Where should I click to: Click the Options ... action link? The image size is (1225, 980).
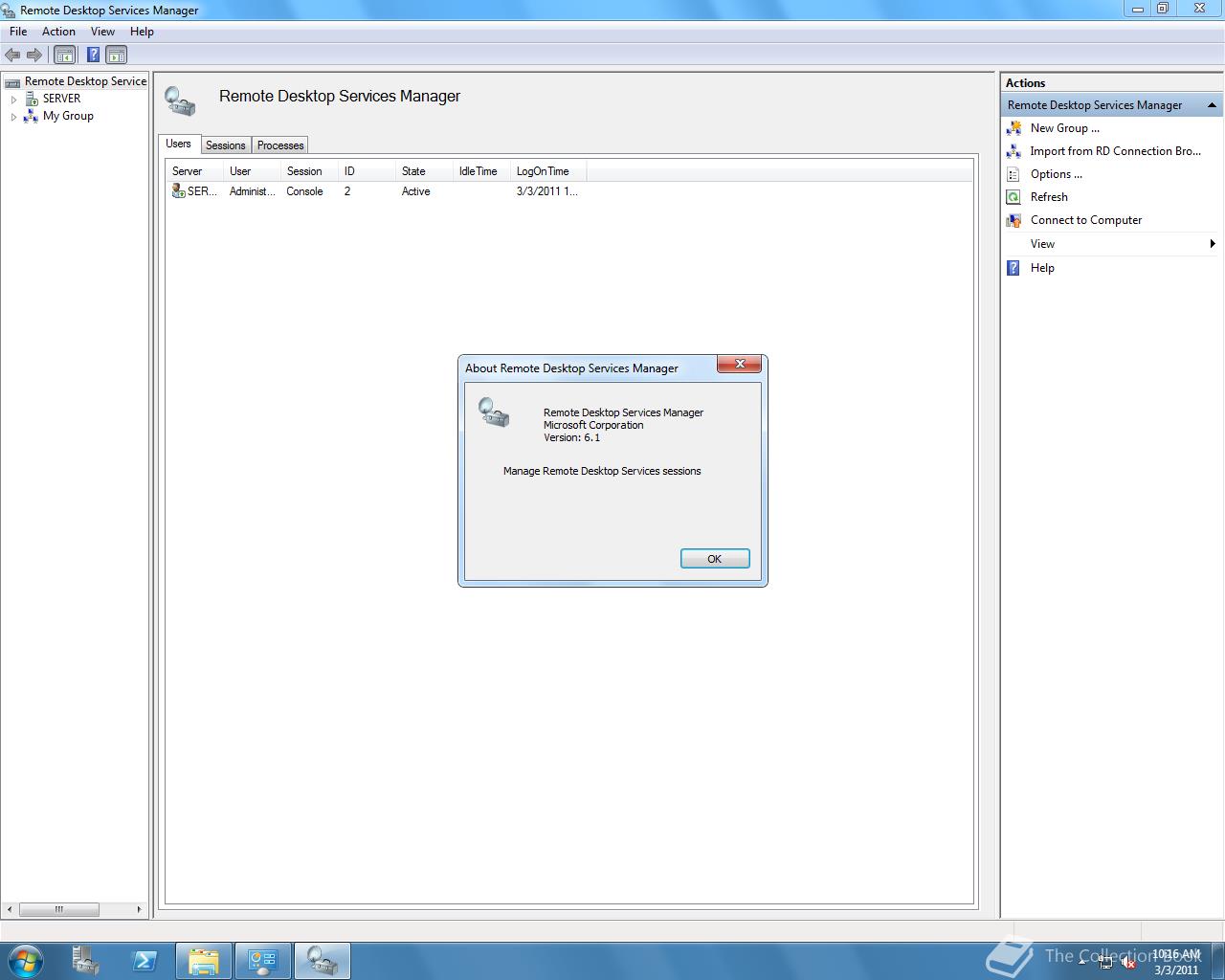point(1056,174)
